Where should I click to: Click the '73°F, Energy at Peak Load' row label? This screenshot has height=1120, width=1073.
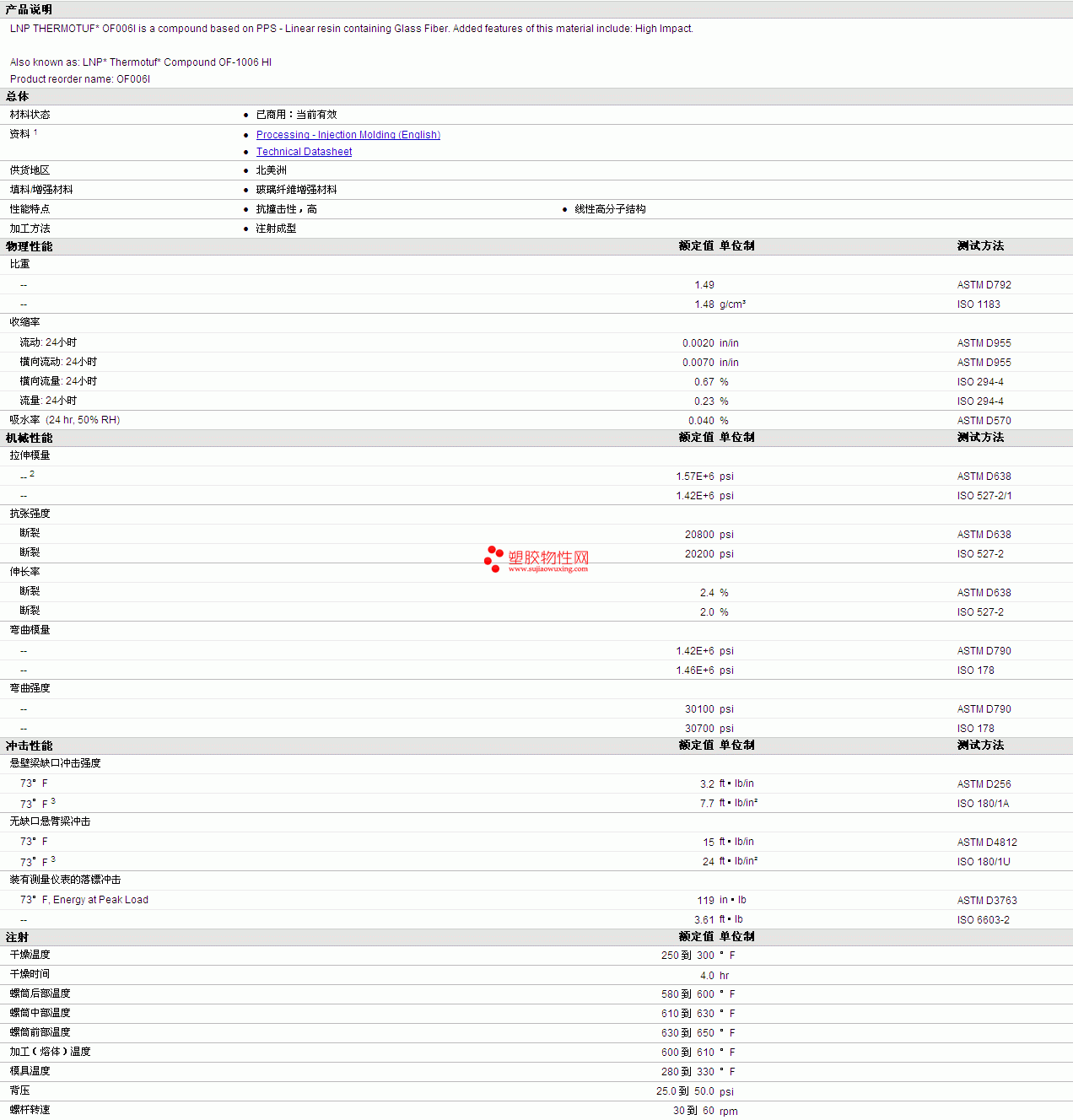pos(84,900)
